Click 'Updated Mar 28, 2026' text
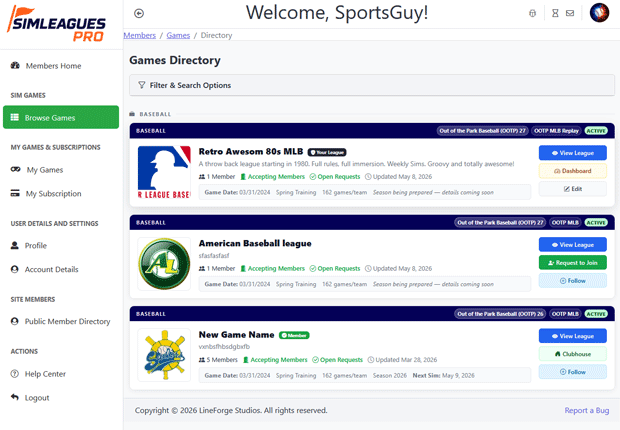620x430 pixels. coord(402,360)
